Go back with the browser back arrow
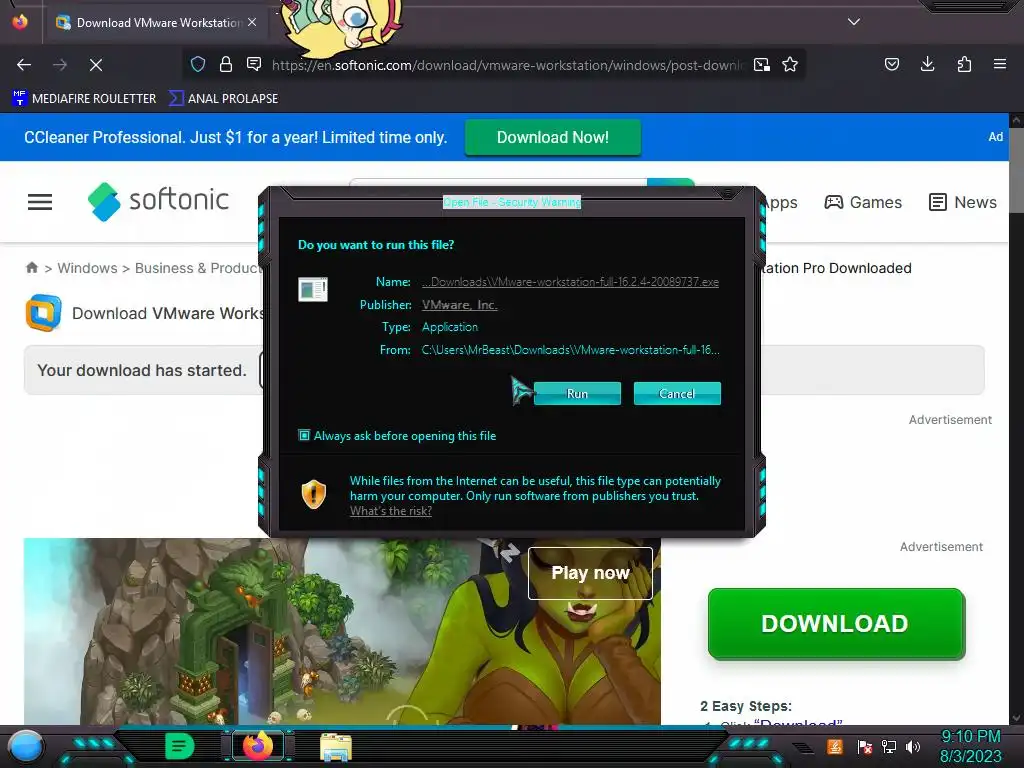The height and width of the screenshot is (768, 1024). [x=24, y=65]
